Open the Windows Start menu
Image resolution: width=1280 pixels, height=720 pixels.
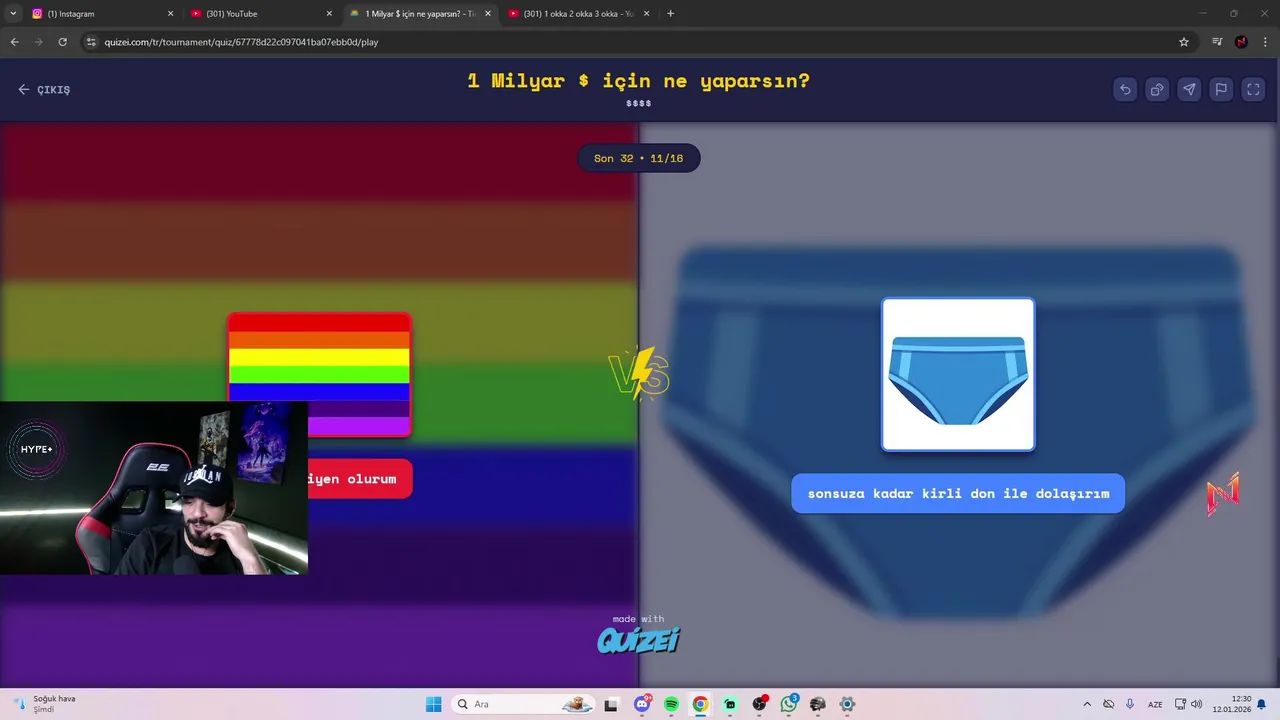click(433, 704)
